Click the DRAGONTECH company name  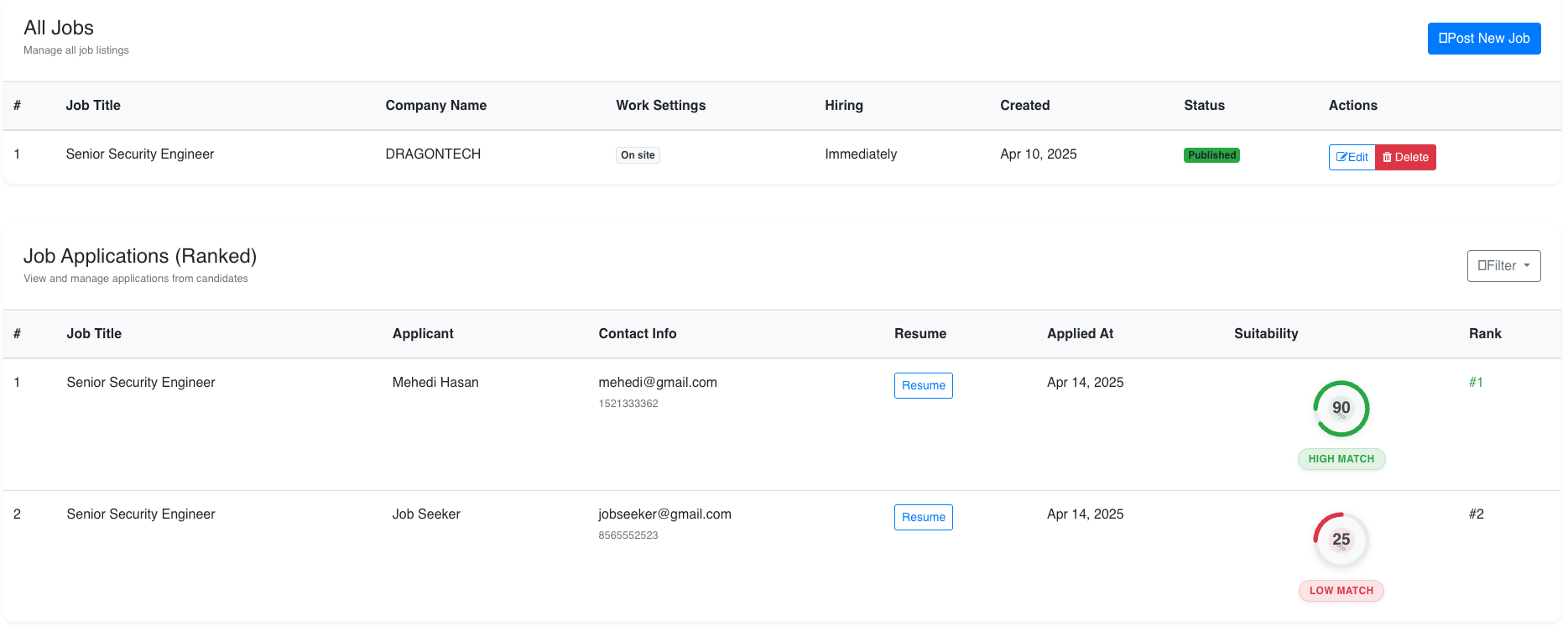coord(433,154)
